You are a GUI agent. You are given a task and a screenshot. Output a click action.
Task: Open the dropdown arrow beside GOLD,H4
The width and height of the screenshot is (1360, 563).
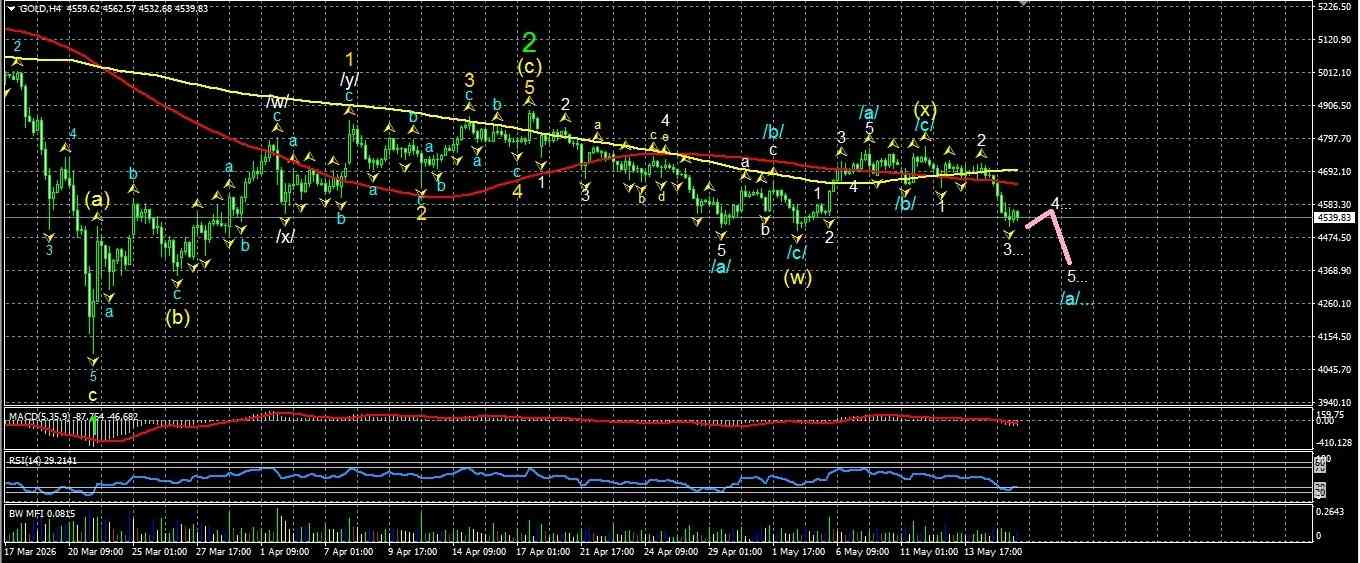tap(11, 8)
